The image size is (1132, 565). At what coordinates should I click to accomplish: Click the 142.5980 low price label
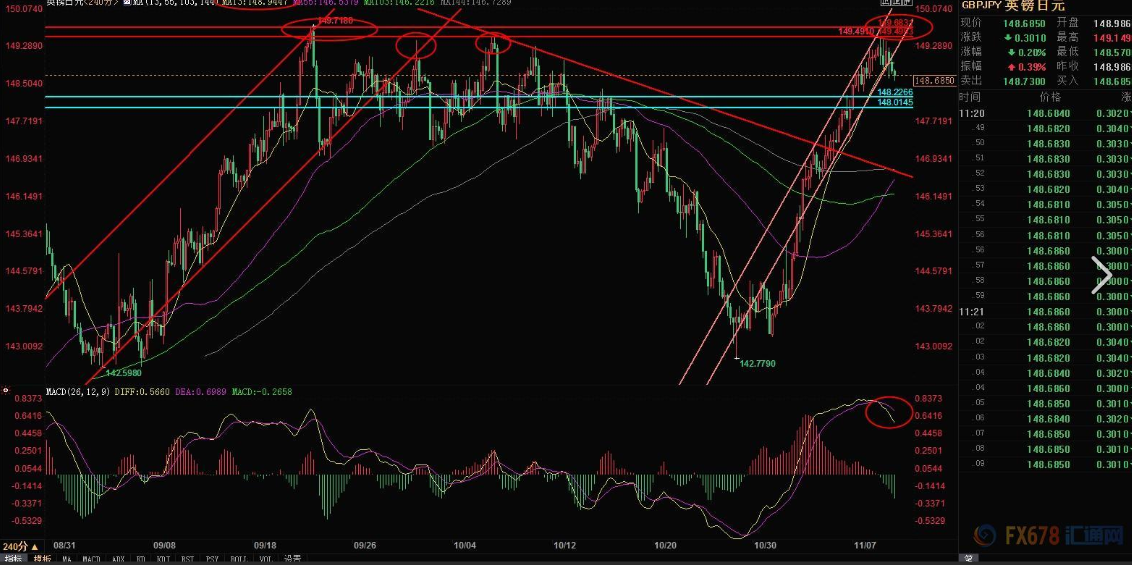point(123,372)
